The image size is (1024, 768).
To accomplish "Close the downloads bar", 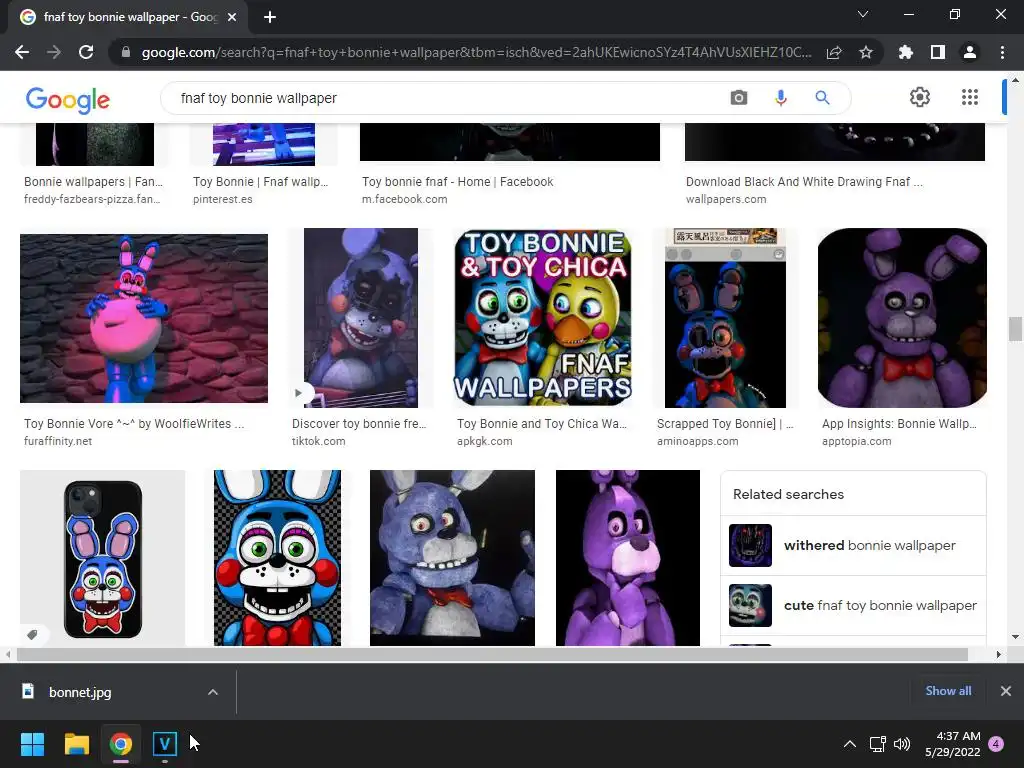I will click(1006, 691).
